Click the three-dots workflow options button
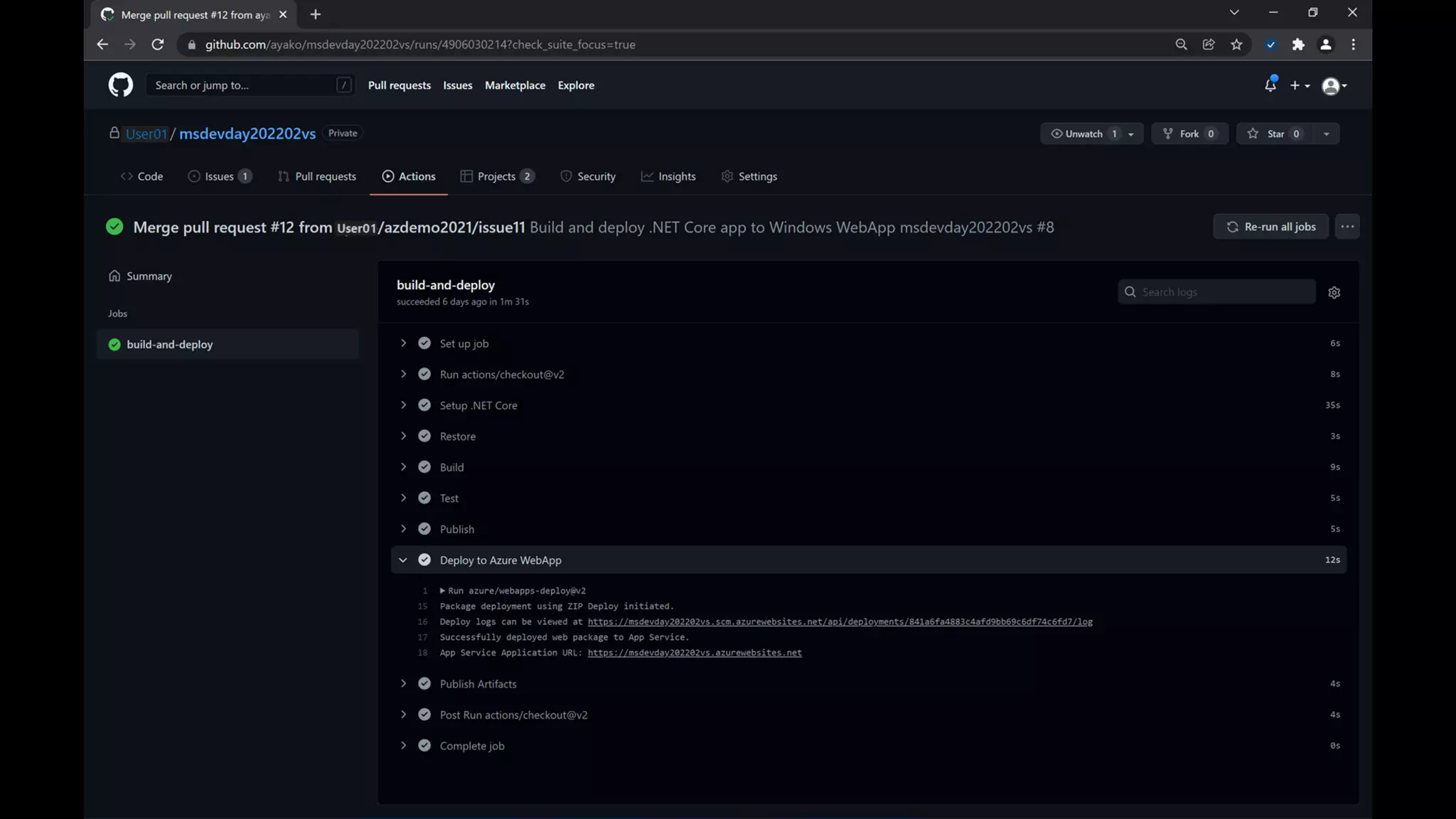This screenshot has width=1456, height=819. click(1347, 227)
